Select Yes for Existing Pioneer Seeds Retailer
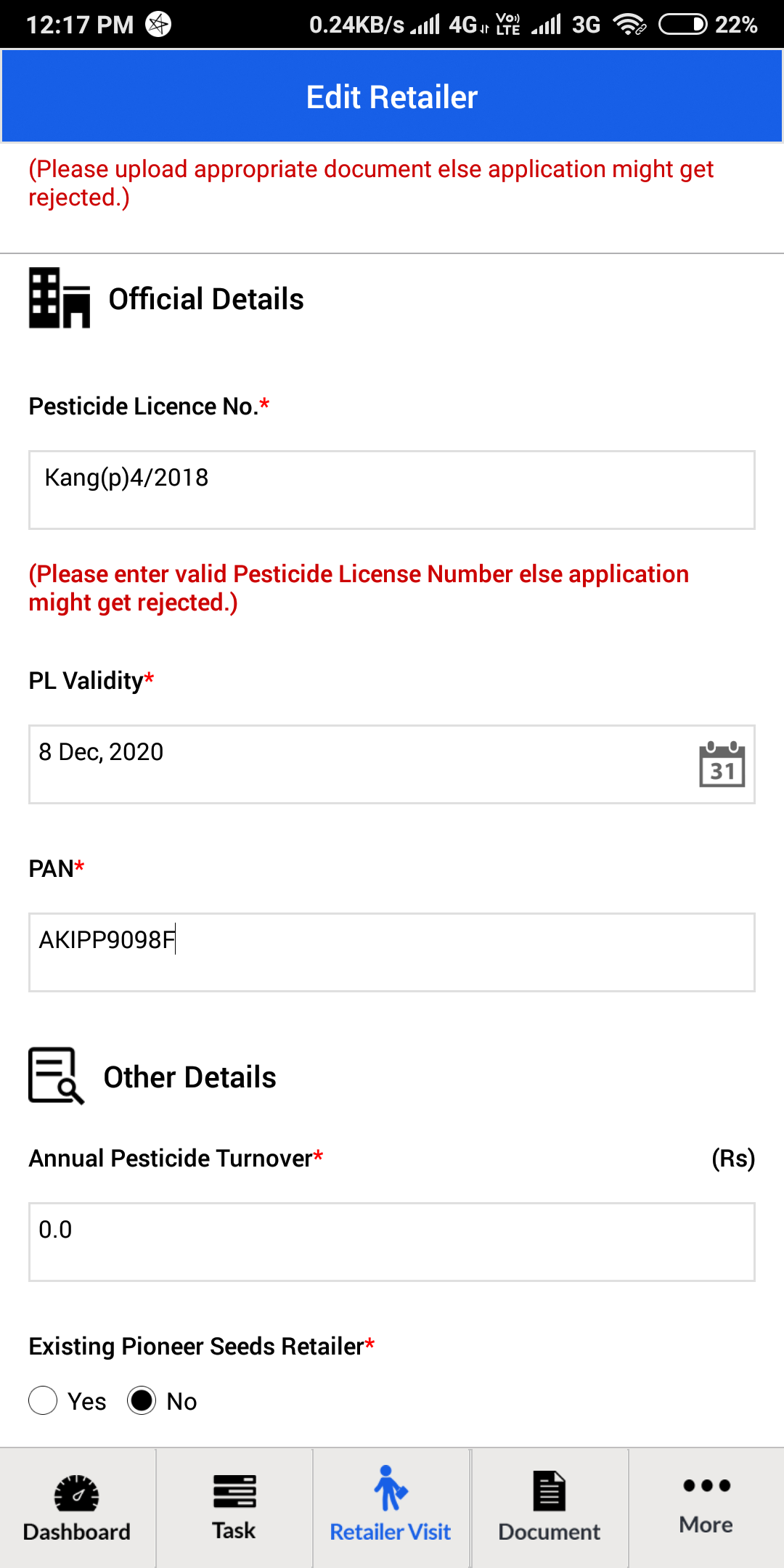This screenshot has height=1568, width=784. point(43,1400)
